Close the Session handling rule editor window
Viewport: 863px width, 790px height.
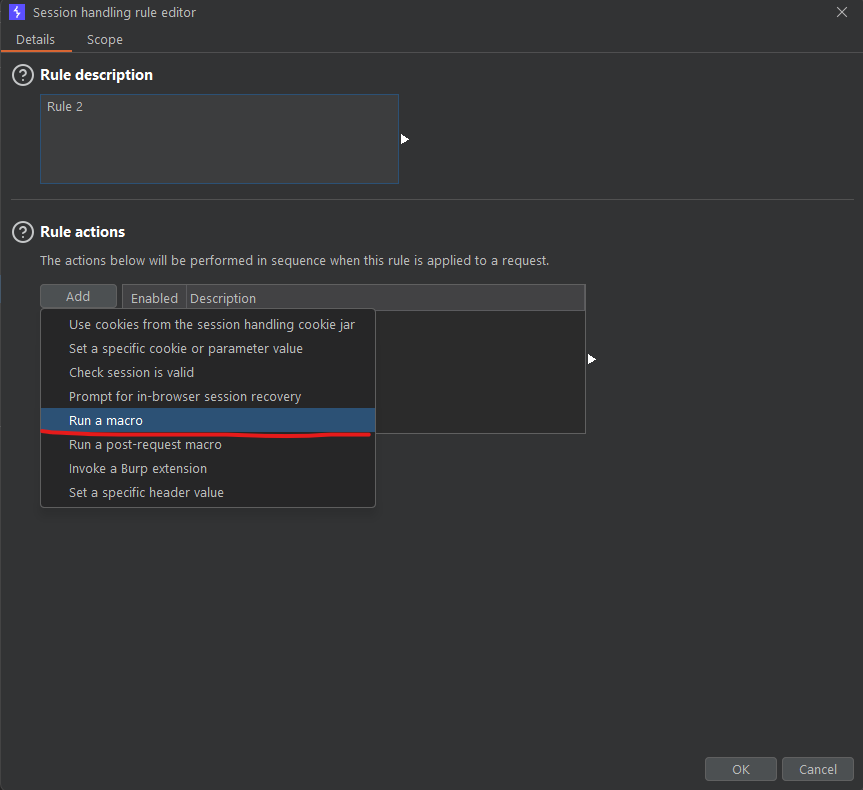pyautogui.click(x=841, y=12)
